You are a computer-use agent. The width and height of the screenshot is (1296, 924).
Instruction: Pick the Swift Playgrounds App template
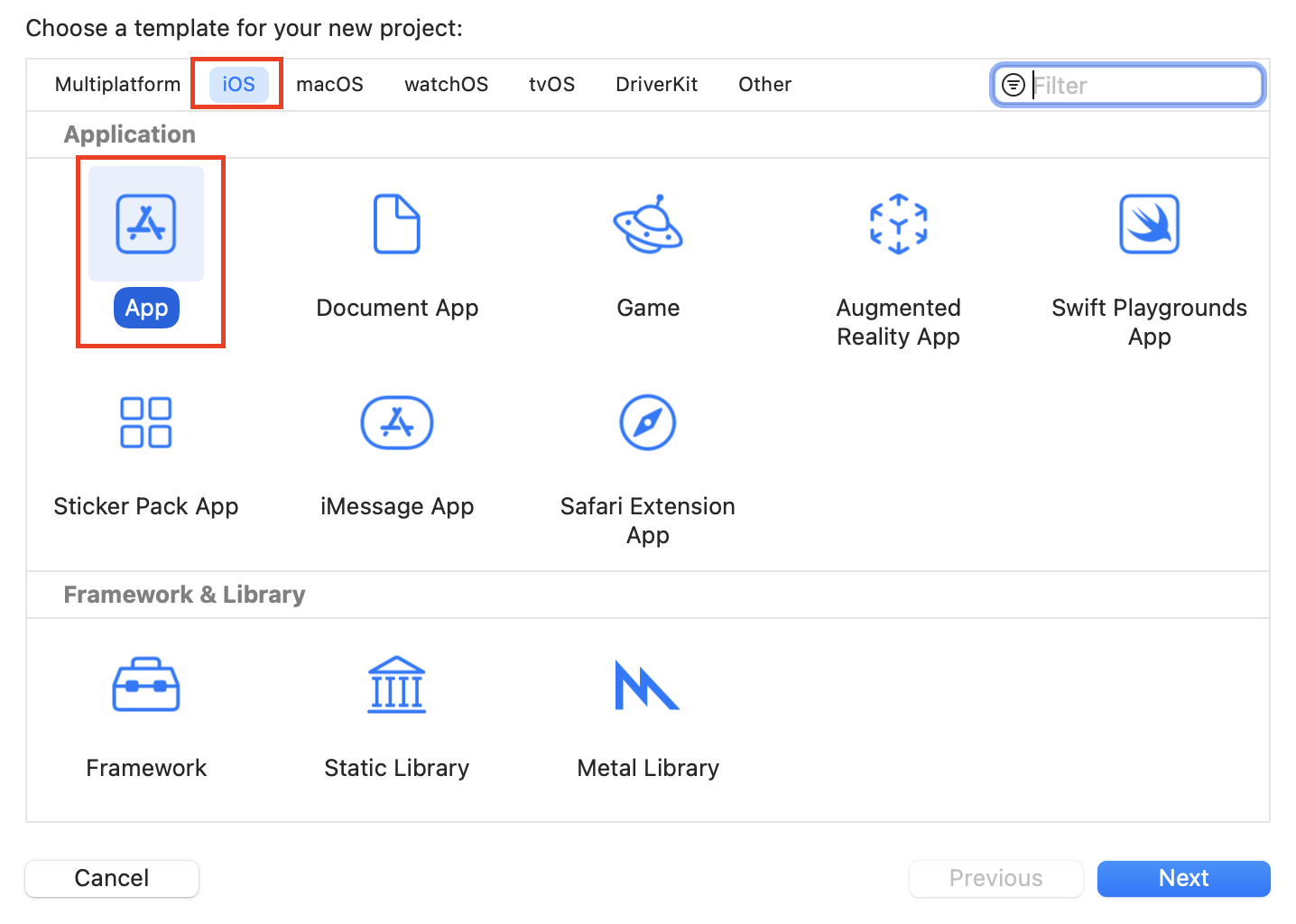point(1148,226)
